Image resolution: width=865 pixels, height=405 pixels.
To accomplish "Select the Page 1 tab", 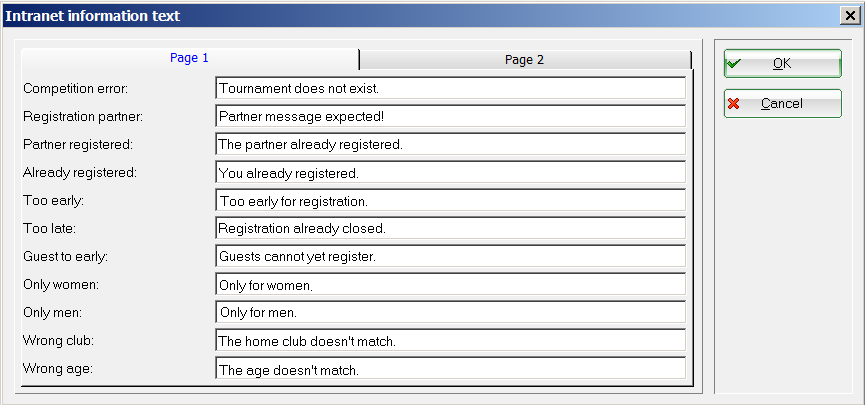I will (x=189, y=58).
